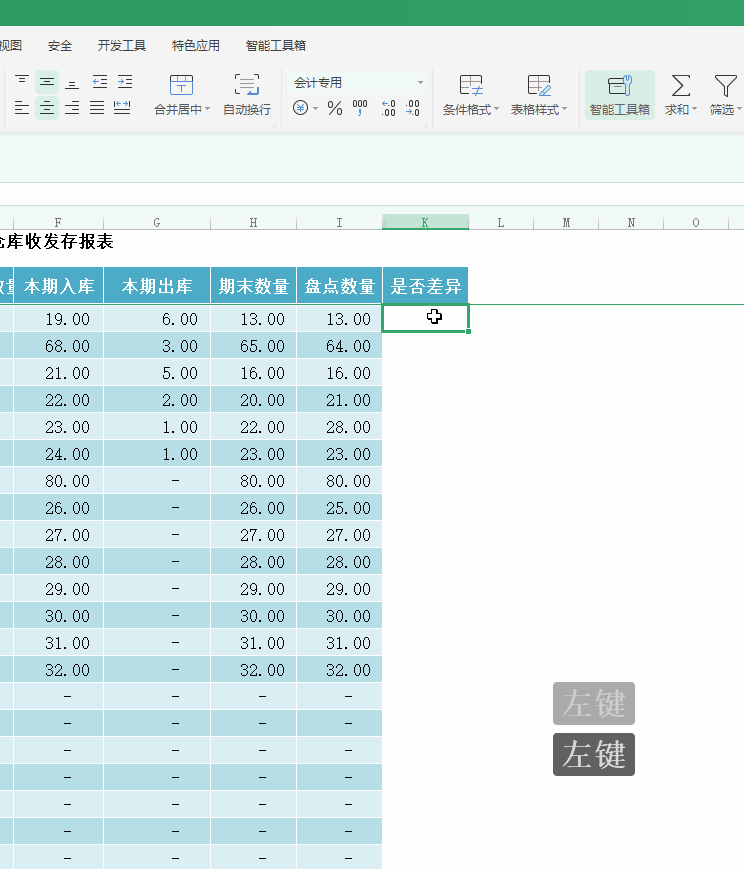Toggle horizontal center alignment
Image resolution: width=744 pixels, height=869 pixels.
pos(47,108)
